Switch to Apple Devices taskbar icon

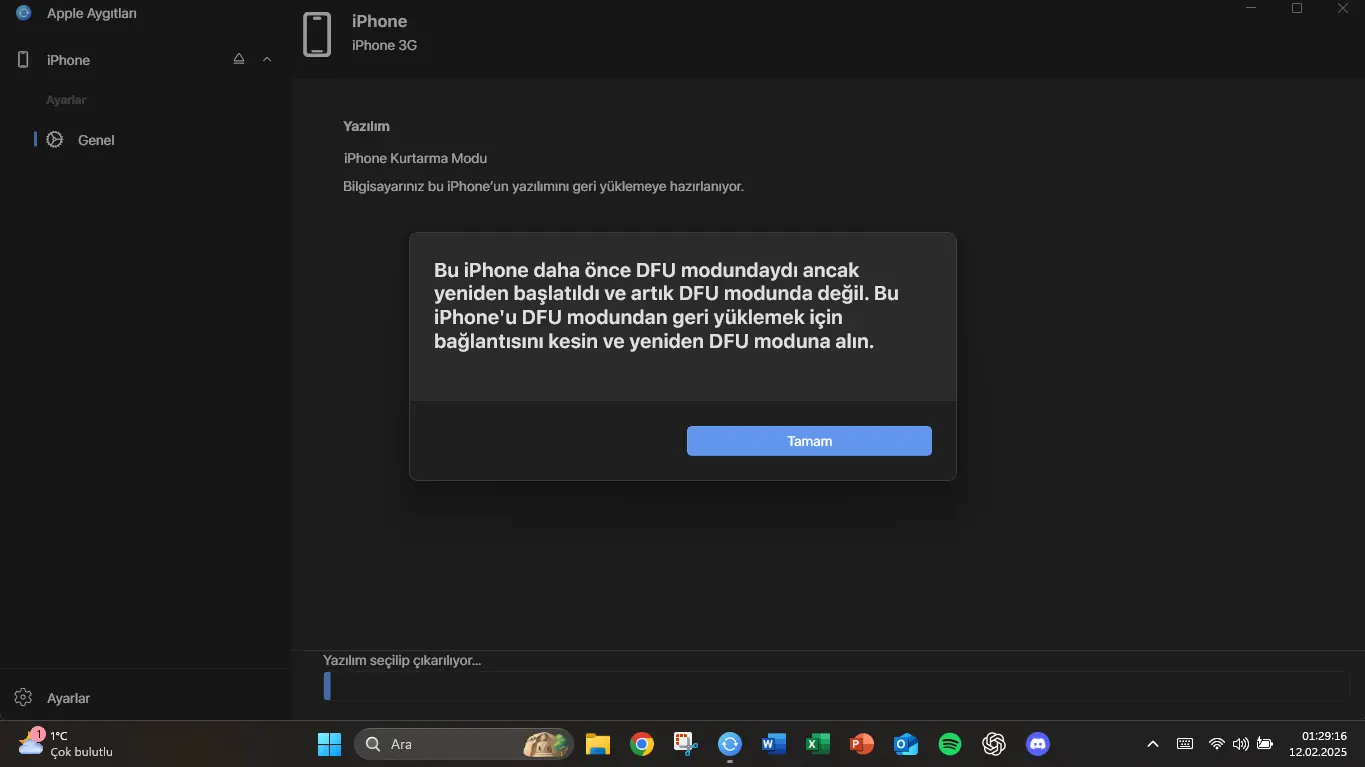click(x=730, y=744)
